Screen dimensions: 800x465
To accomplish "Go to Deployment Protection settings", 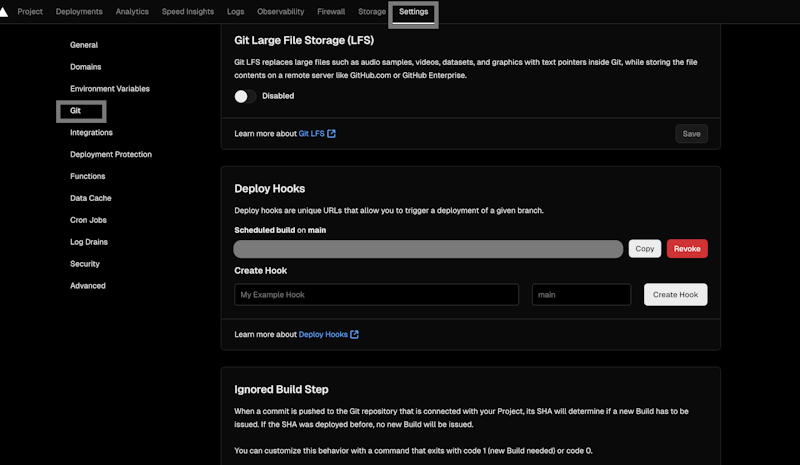I will click(x=110, y=155).
